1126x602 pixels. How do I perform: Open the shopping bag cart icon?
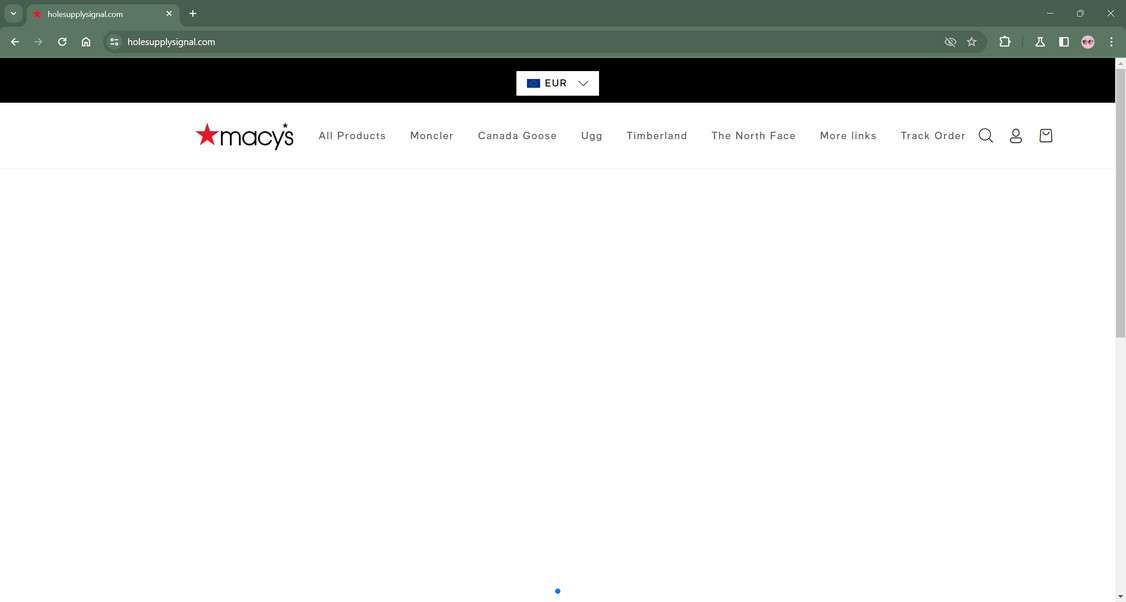pos(1045,135)
